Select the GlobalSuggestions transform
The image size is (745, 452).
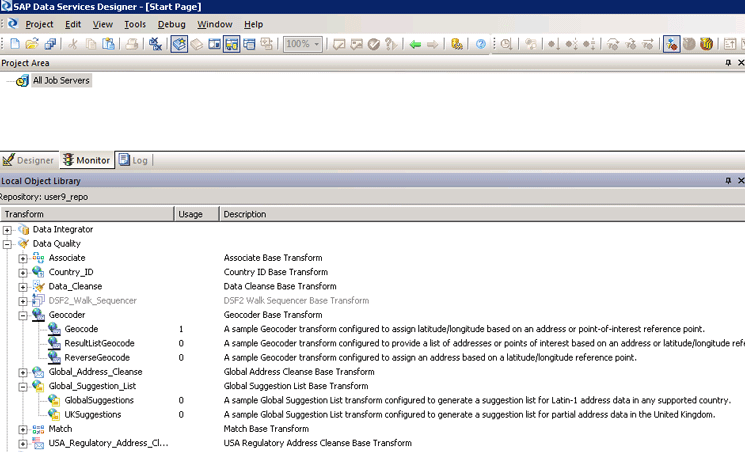click(99, 400)
